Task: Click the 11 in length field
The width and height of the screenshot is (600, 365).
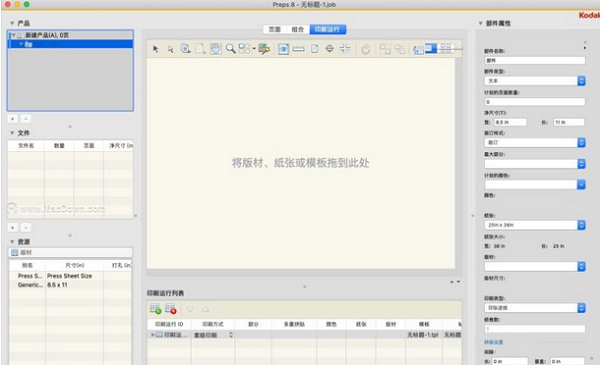Action: [569, 122]
